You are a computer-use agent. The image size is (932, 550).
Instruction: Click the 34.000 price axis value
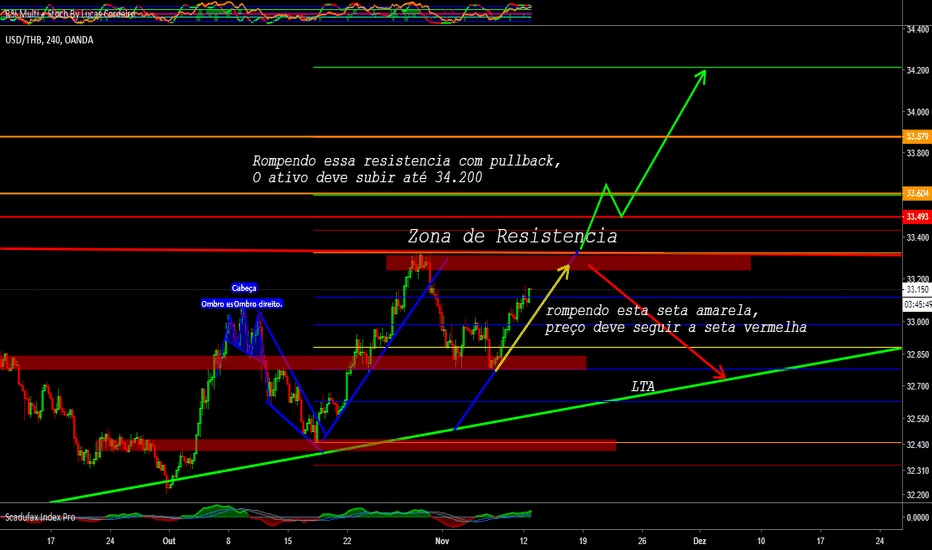(918, 112)
